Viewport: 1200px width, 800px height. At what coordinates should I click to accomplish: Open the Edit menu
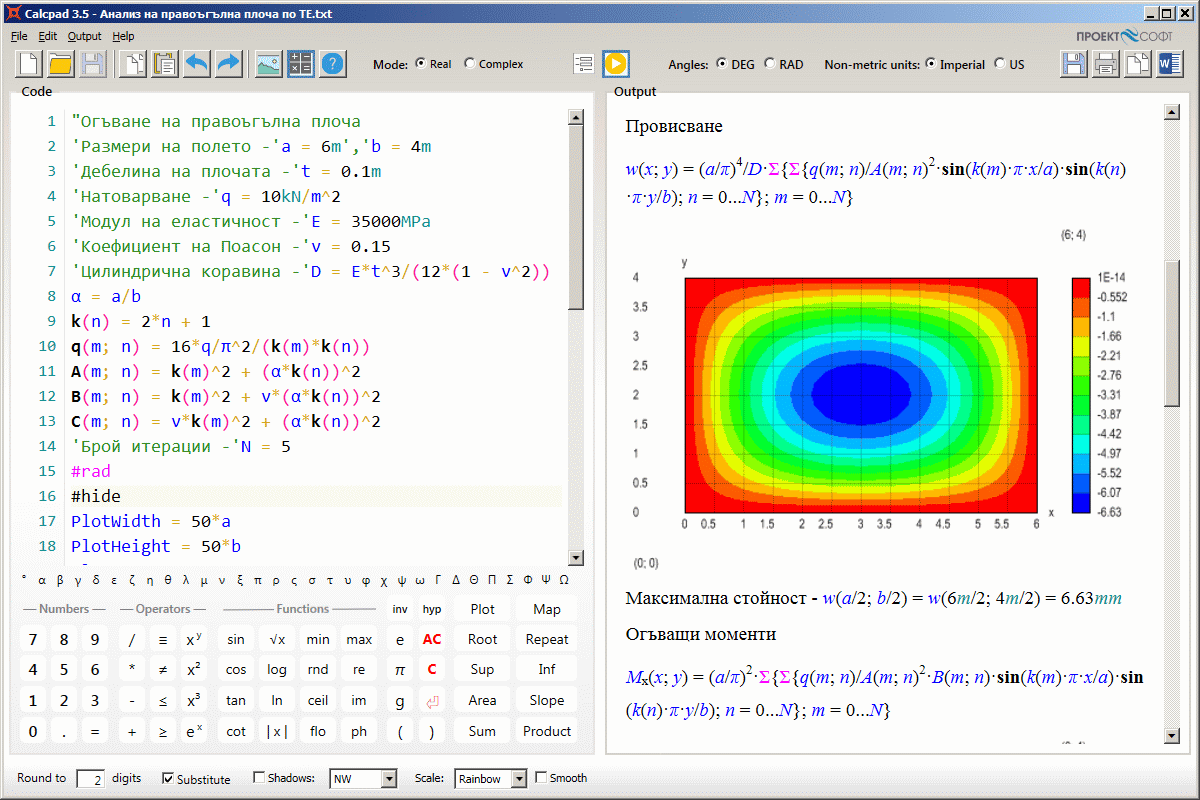pos(47,36)
